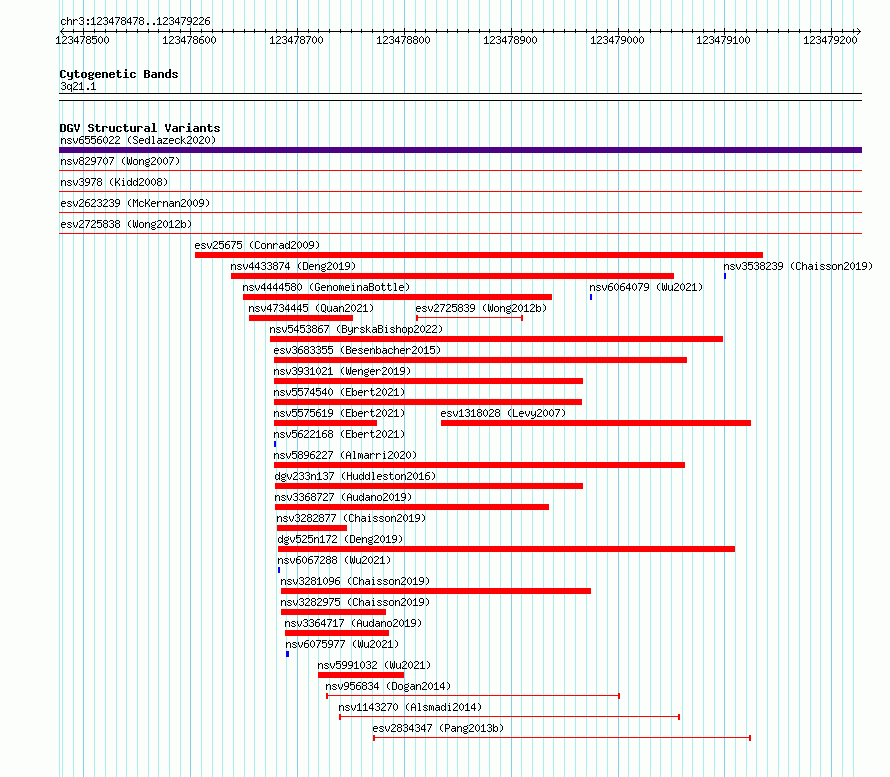Select esv2725838 (Wong2012b) label
Image resolution: width=890 pixels, height=777 pixels.
point(126,224)
